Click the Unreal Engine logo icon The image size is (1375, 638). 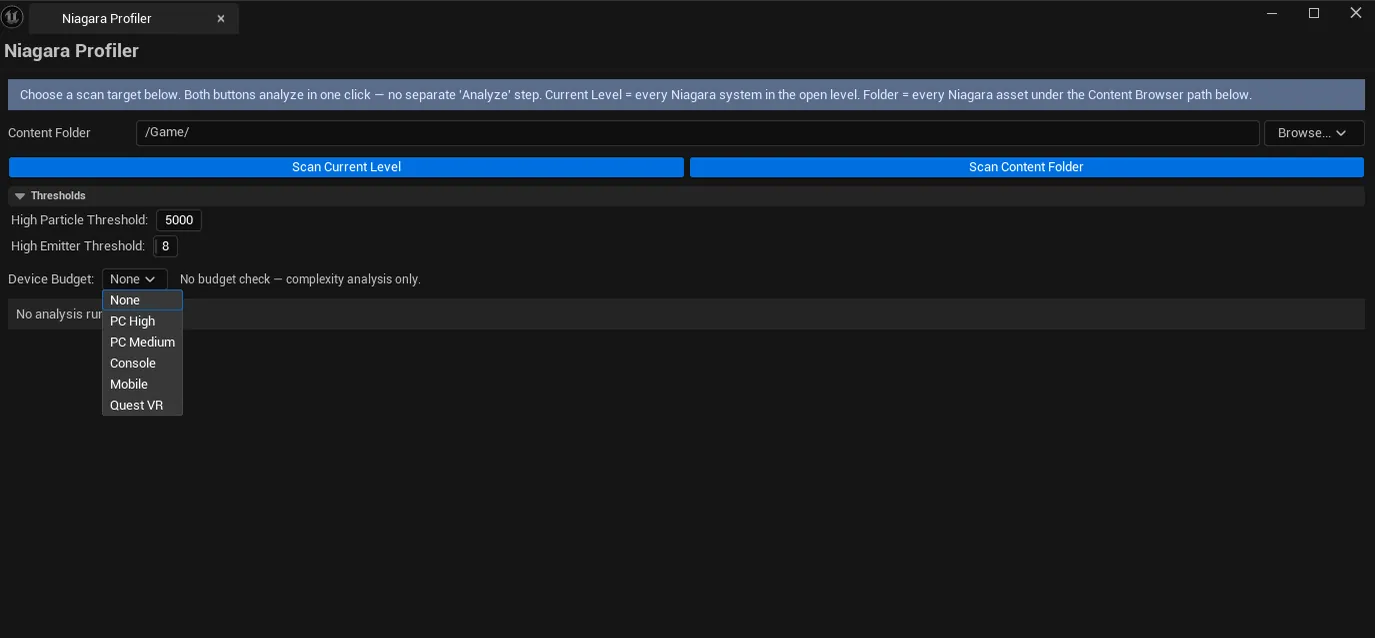(12, 17)
